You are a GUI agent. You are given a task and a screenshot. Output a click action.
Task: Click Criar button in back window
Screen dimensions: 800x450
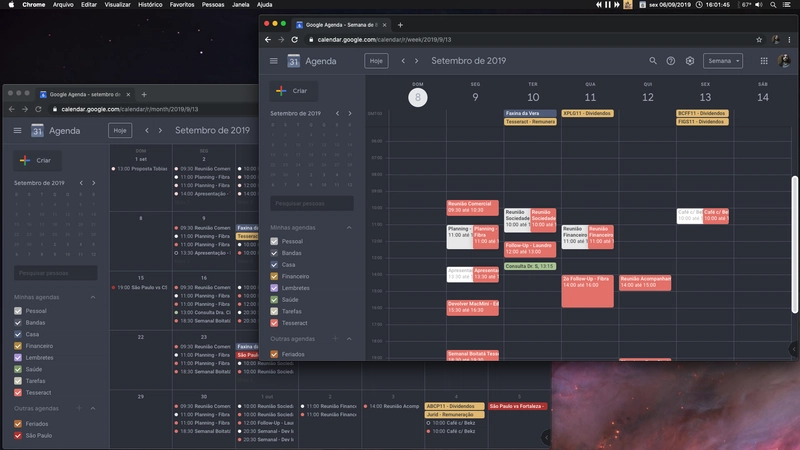tap(37, 160)
